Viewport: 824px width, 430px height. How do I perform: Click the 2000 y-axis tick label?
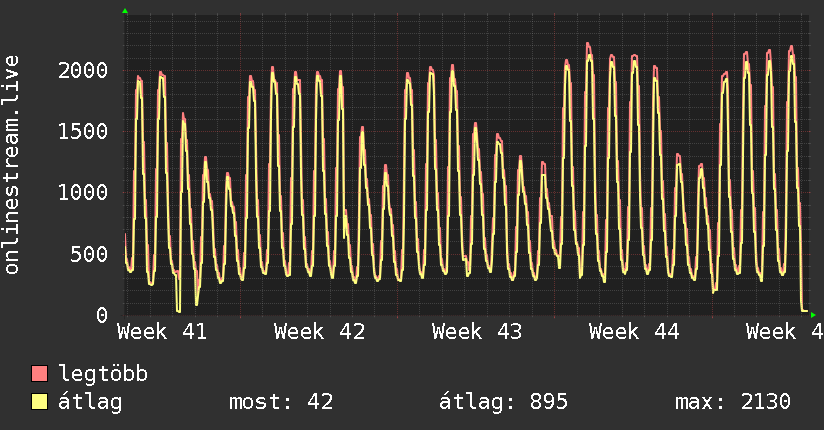coord(83,70)
